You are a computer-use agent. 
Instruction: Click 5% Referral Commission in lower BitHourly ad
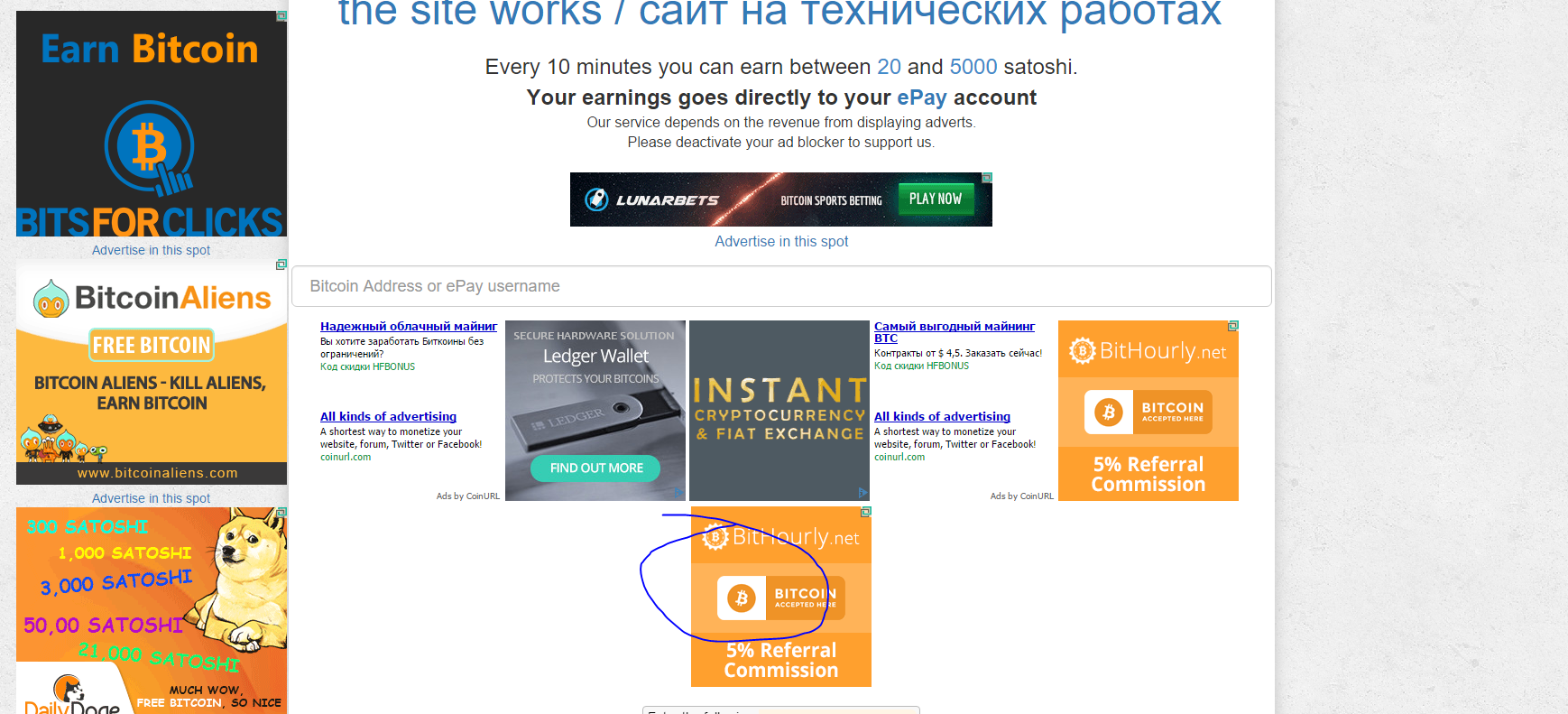[781, 660]
